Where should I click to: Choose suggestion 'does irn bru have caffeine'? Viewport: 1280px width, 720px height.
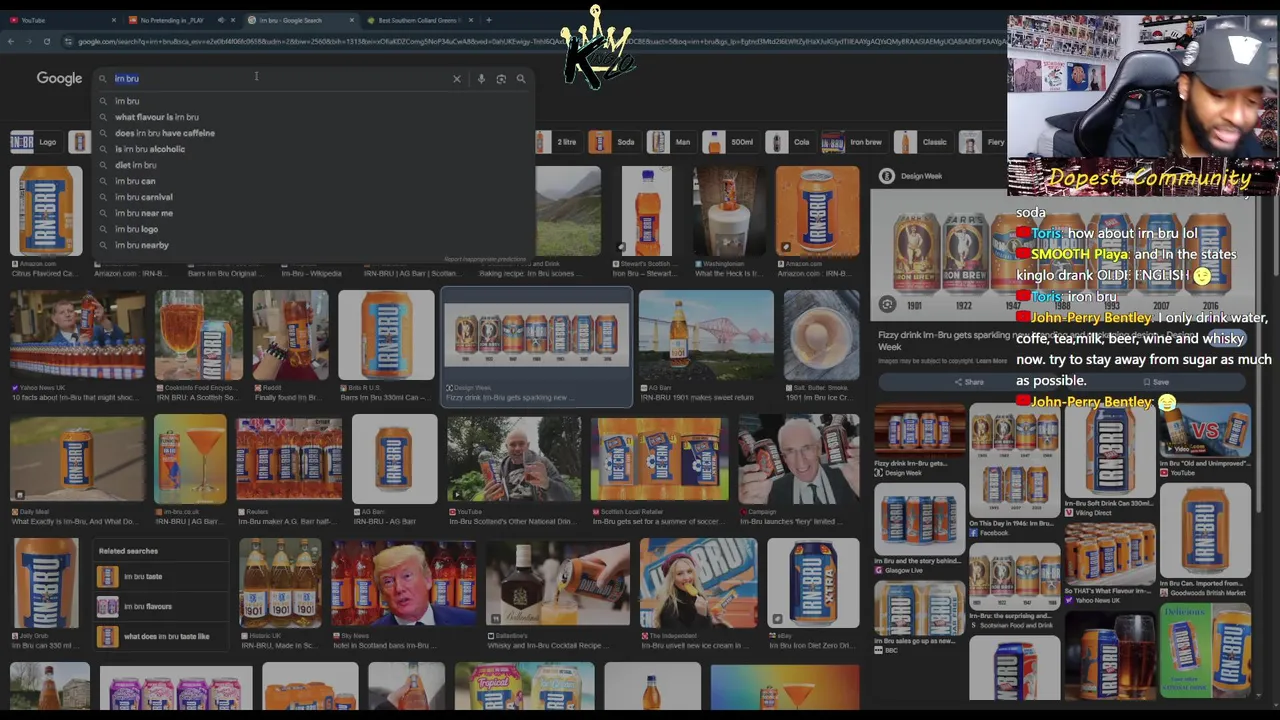tap(165, 133)
